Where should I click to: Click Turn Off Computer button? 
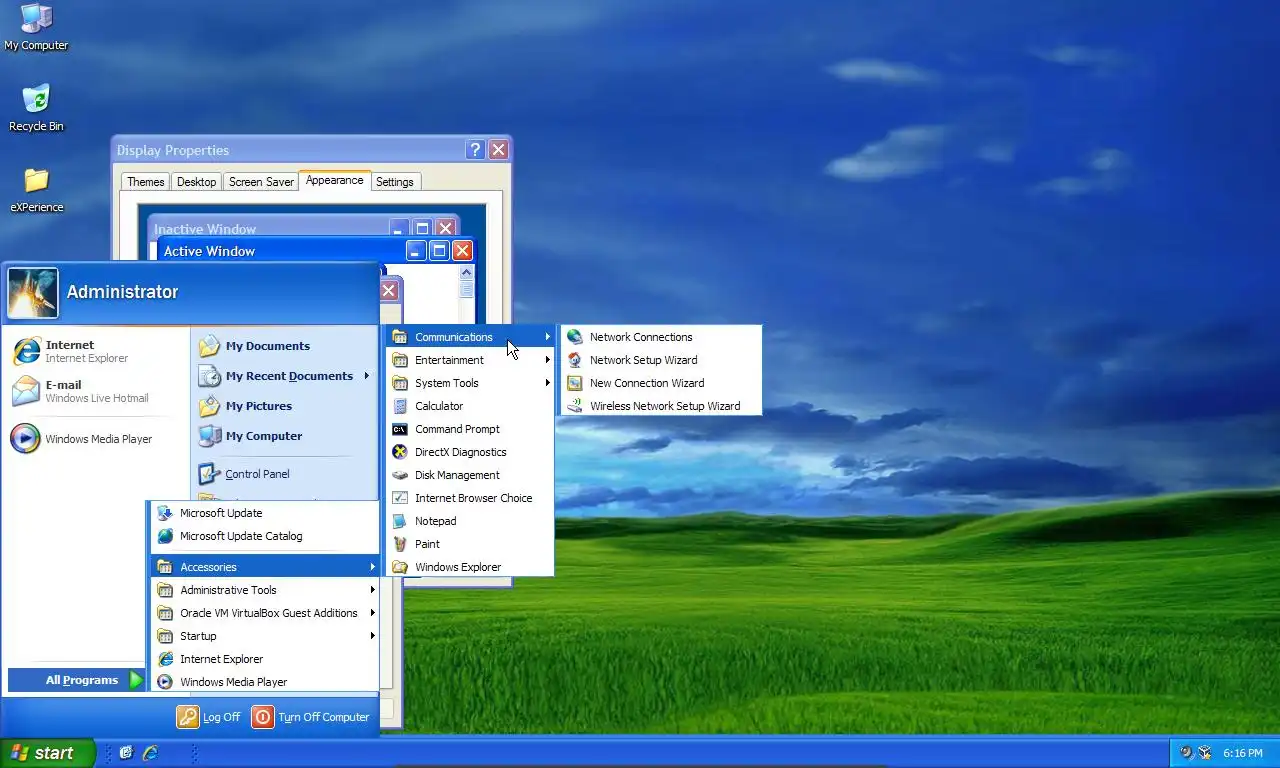(310, 717)
